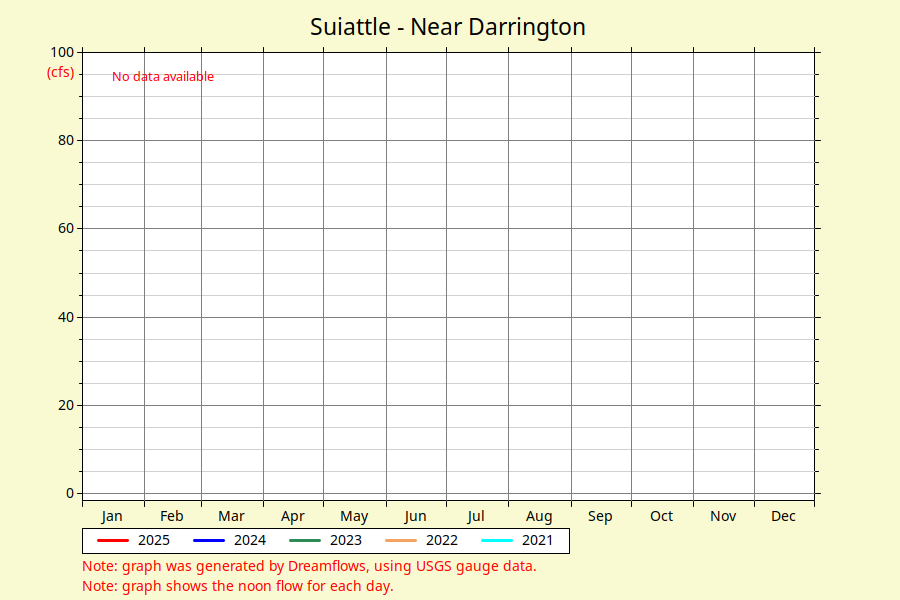Image resolution: width=900 pixels, height=600 pixels.
Task: Click the '(cfs)' axis unit label
Action: point(60,73)
